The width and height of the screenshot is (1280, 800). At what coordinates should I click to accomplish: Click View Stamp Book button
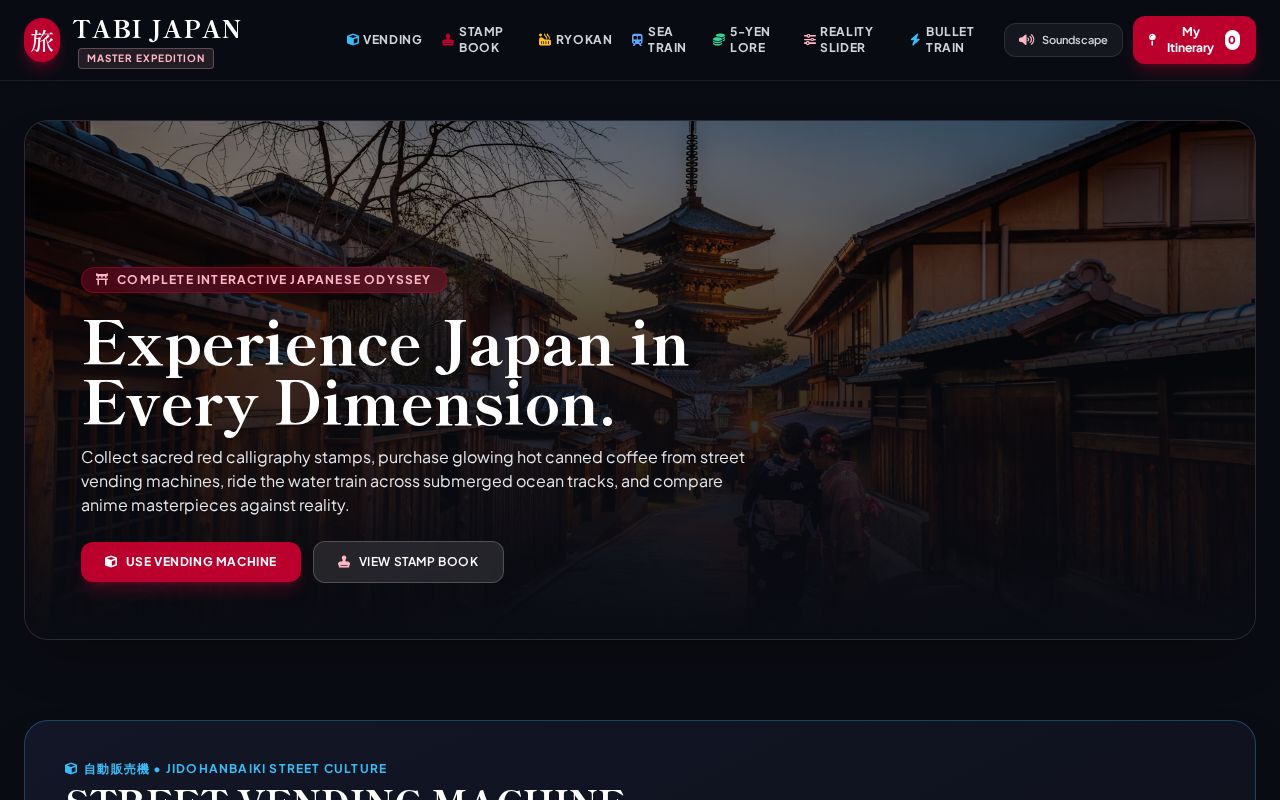tap(408, 562)
